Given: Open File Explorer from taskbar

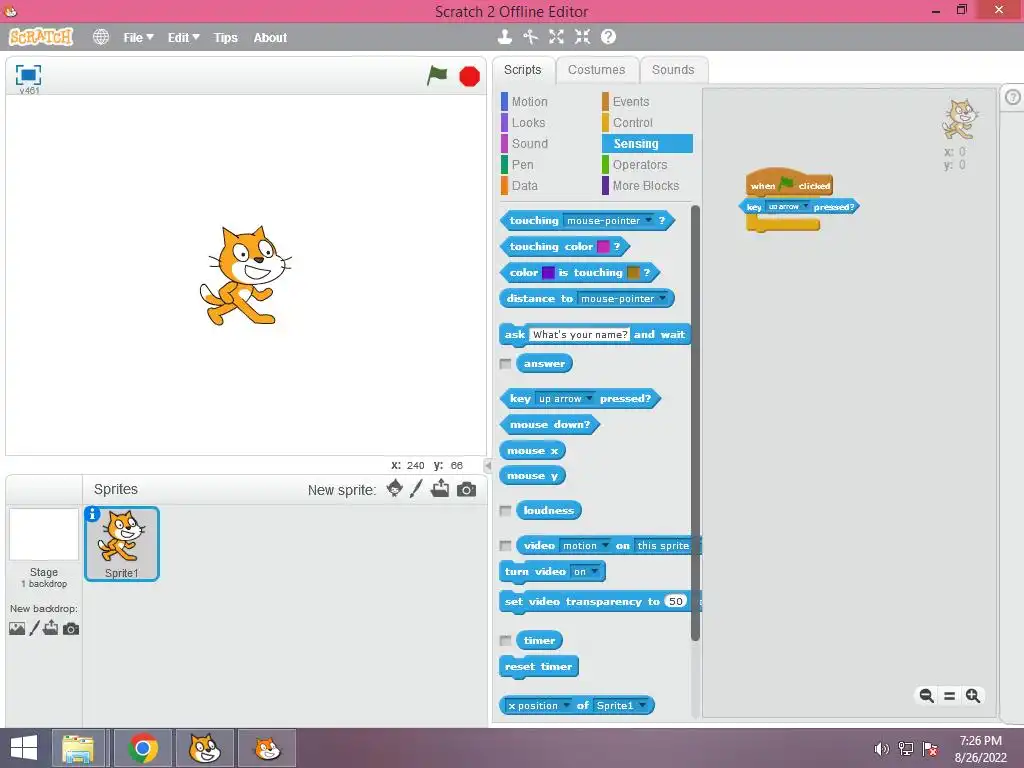Looking at the screenshot, I should coord(78,748).
